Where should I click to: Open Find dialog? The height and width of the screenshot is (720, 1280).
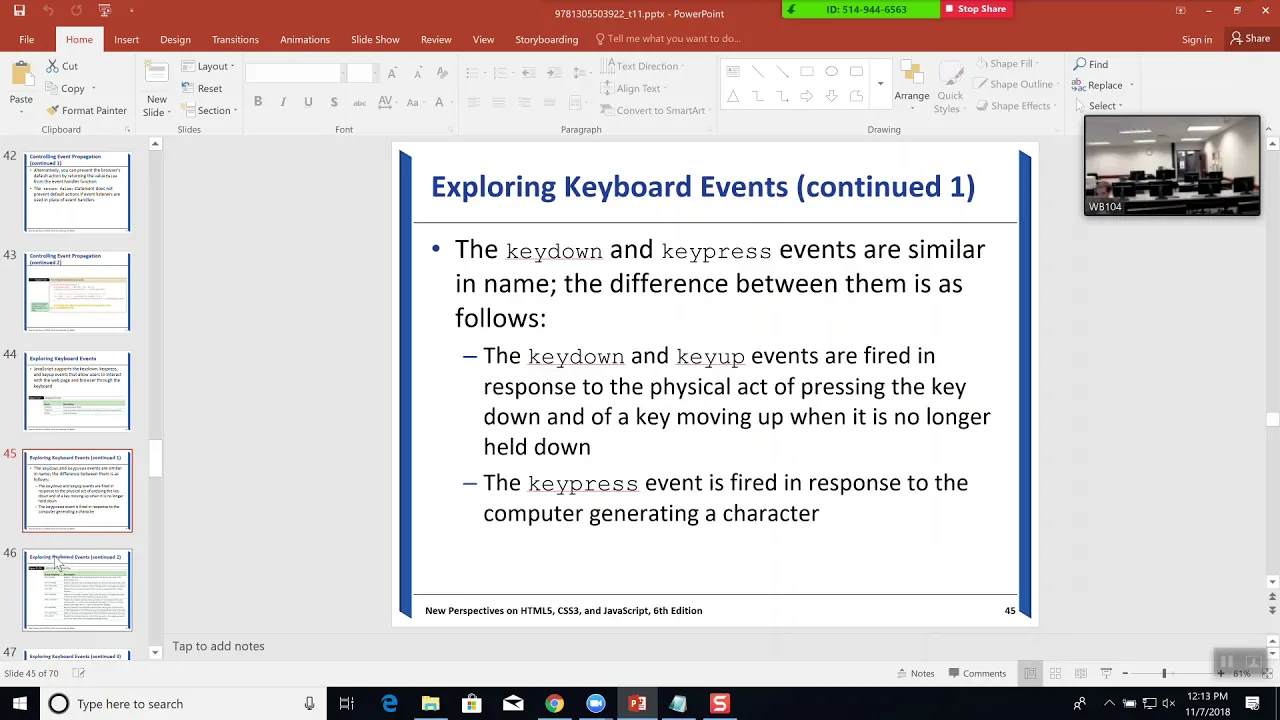click(1091, 64)
